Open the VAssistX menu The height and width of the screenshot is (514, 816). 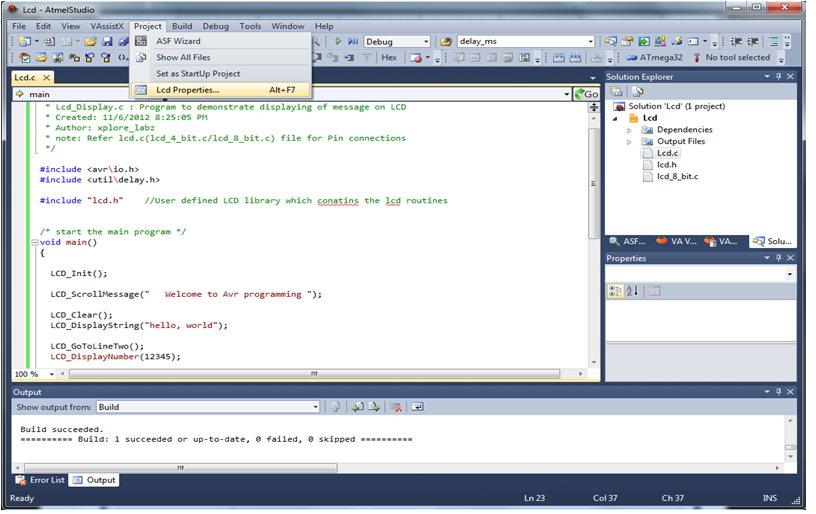tap(107, 26)
